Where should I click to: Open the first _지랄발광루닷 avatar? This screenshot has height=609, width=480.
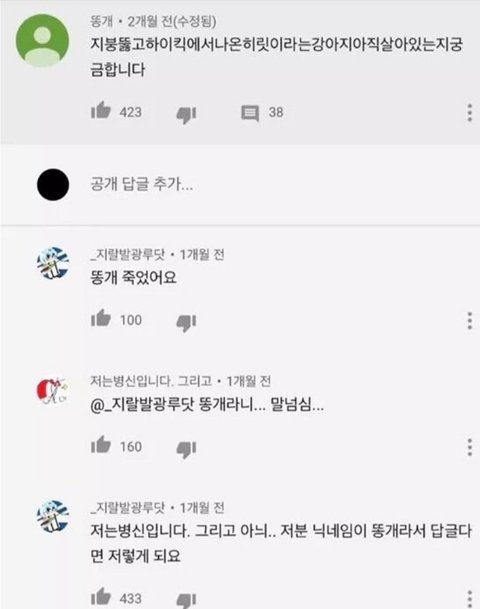(53, 263)
